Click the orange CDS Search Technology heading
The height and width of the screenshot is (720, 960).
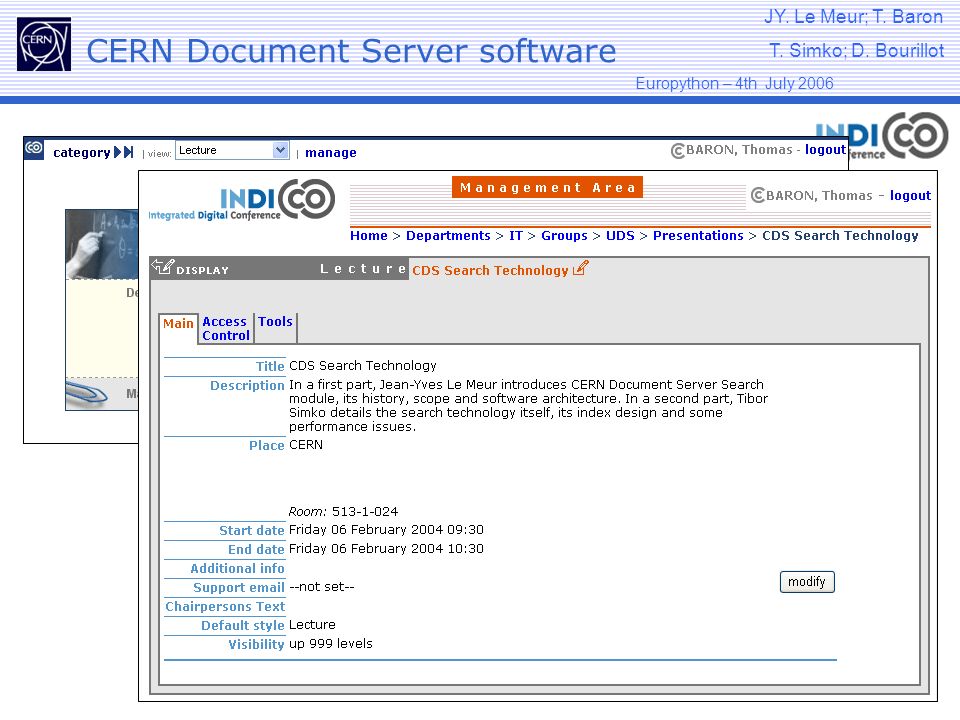point(490,271)
